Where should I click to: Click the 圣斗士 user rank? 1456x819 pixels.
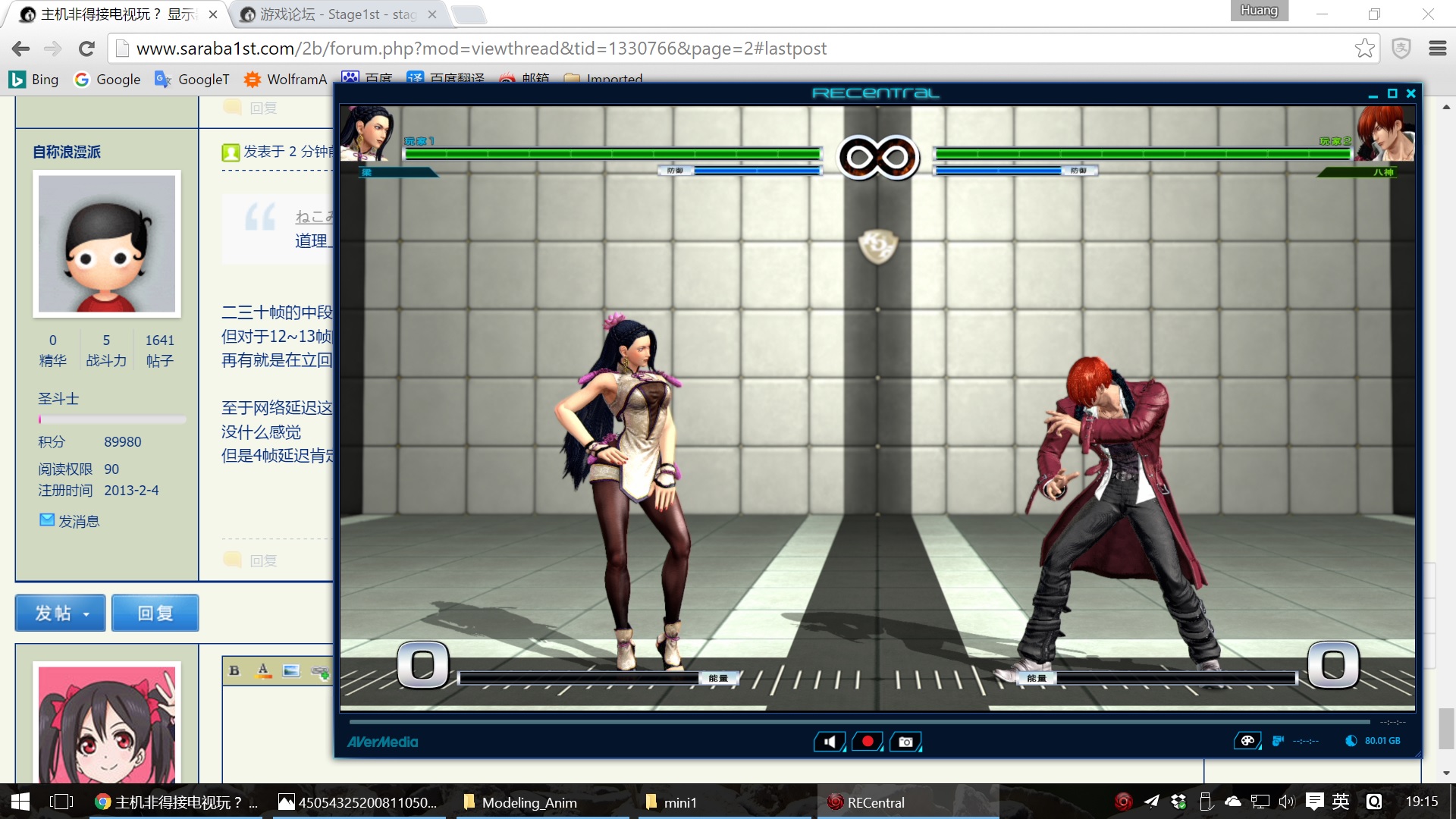(59, 399)
